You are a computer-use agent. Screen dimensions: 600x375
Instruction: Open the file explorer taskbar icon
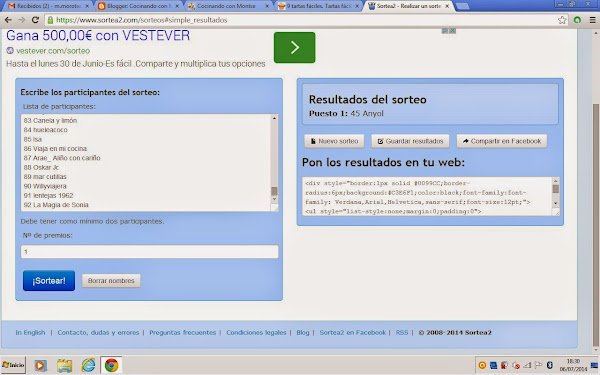pyautogui.click(x=64, y=365)
